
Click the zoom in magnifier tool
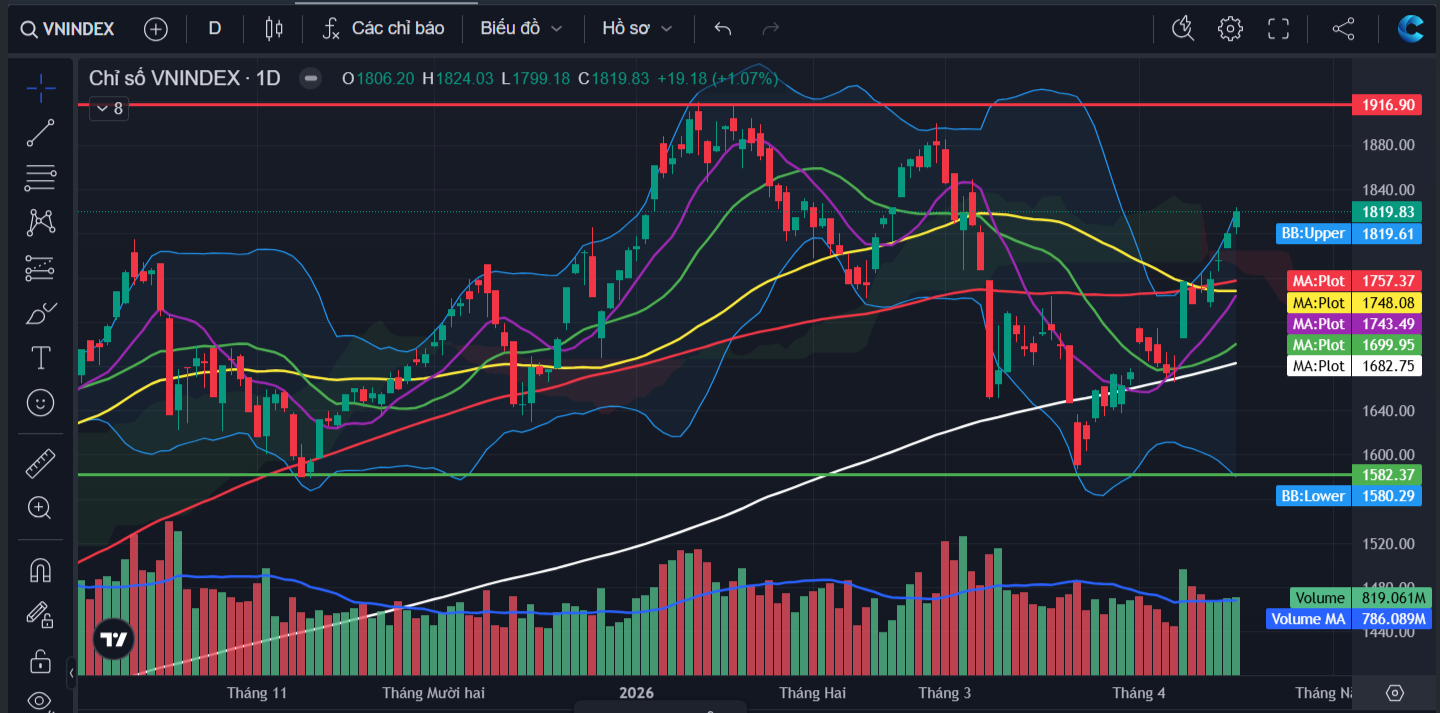(40, 508)
